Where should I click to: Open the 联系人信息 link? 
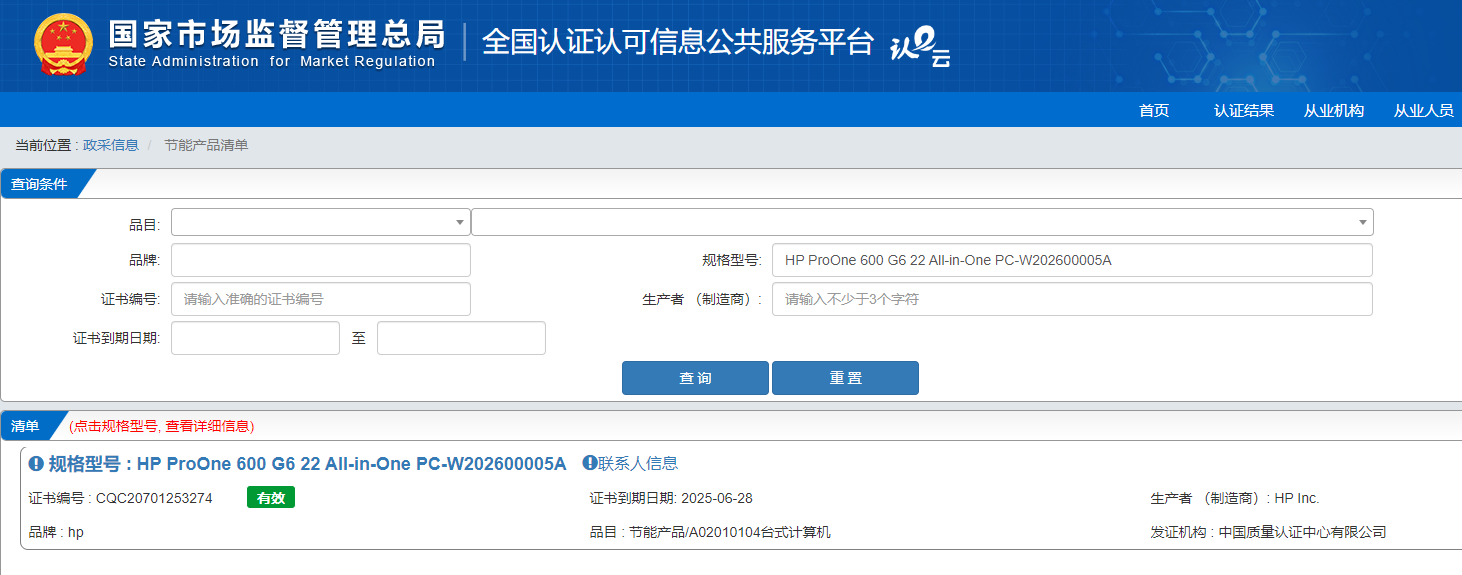[x=638, y=463]
